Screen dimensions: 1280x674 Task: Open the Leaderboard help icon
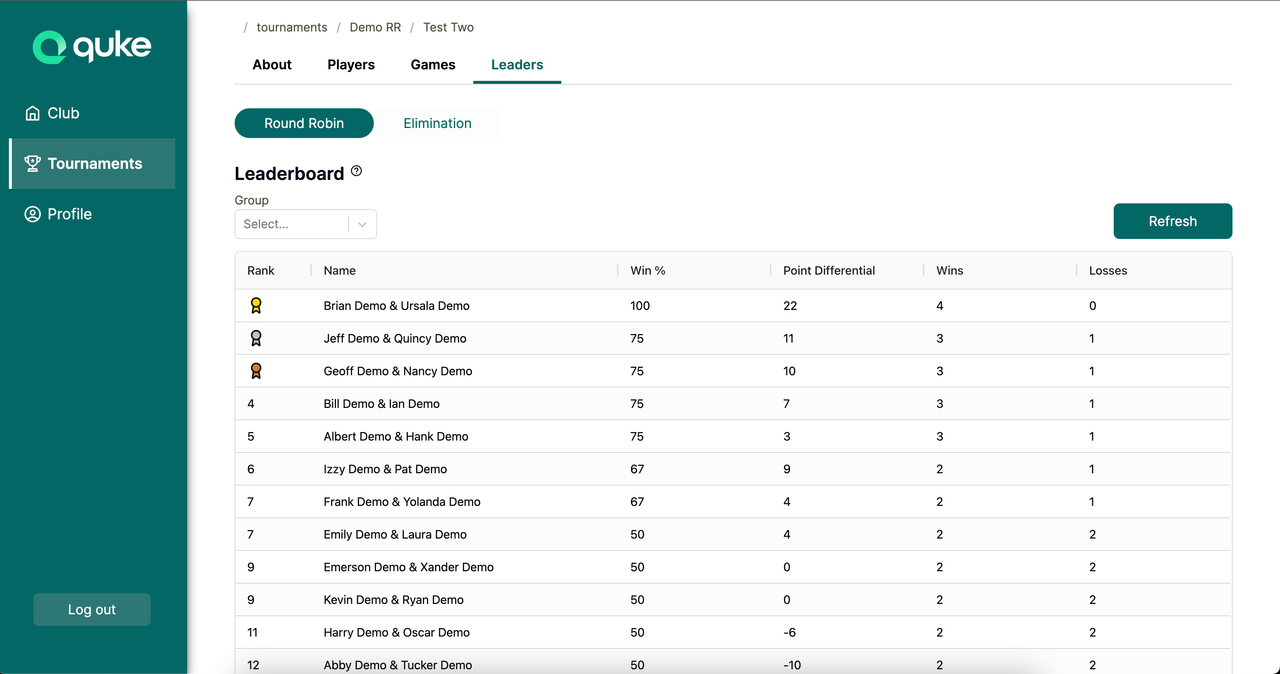point(356,170)
